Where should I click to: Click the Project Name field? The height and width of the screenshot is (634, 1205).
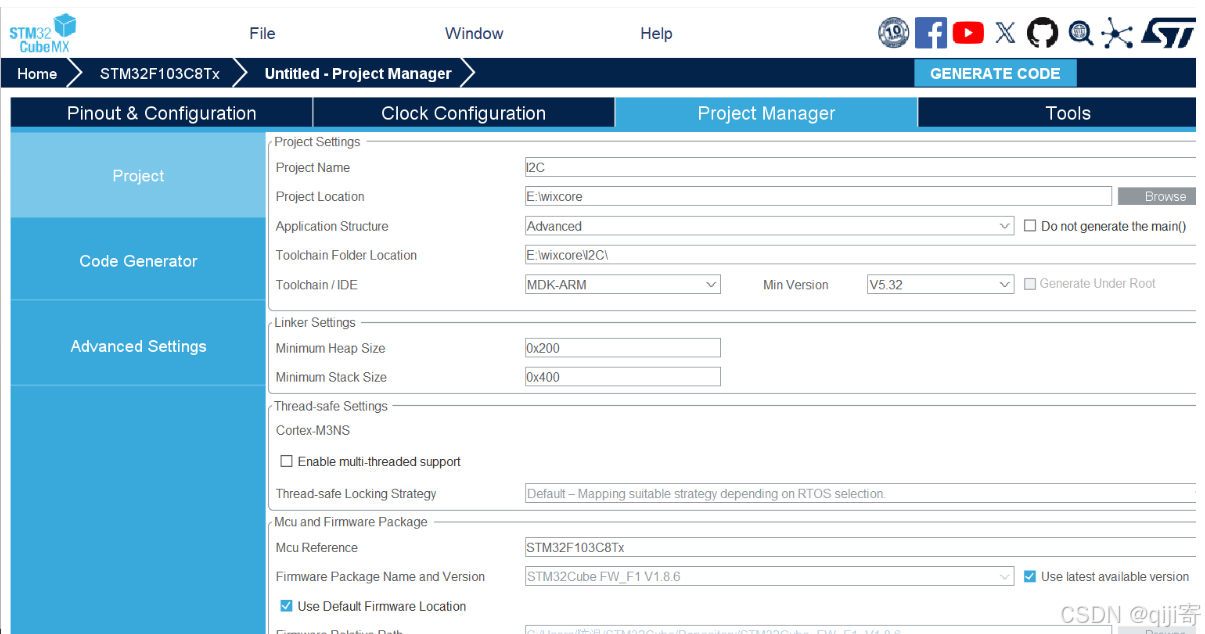(860, 167)
